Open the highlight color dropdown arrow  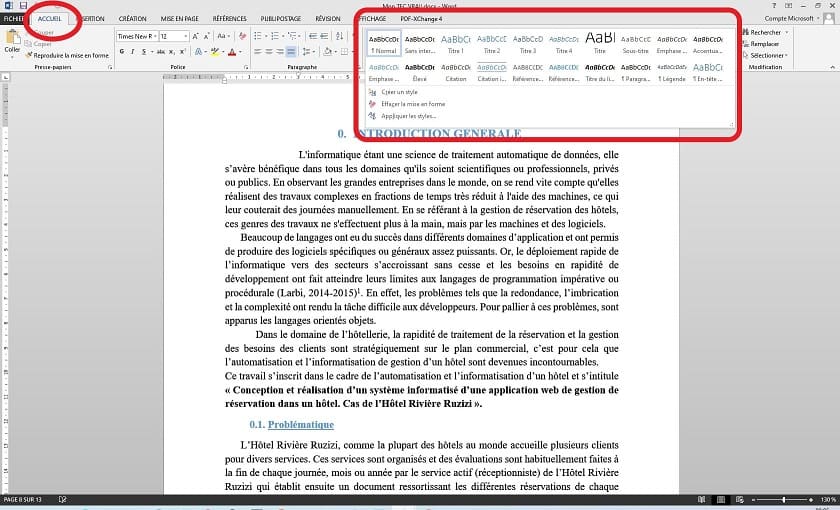[x=222, y=51]
